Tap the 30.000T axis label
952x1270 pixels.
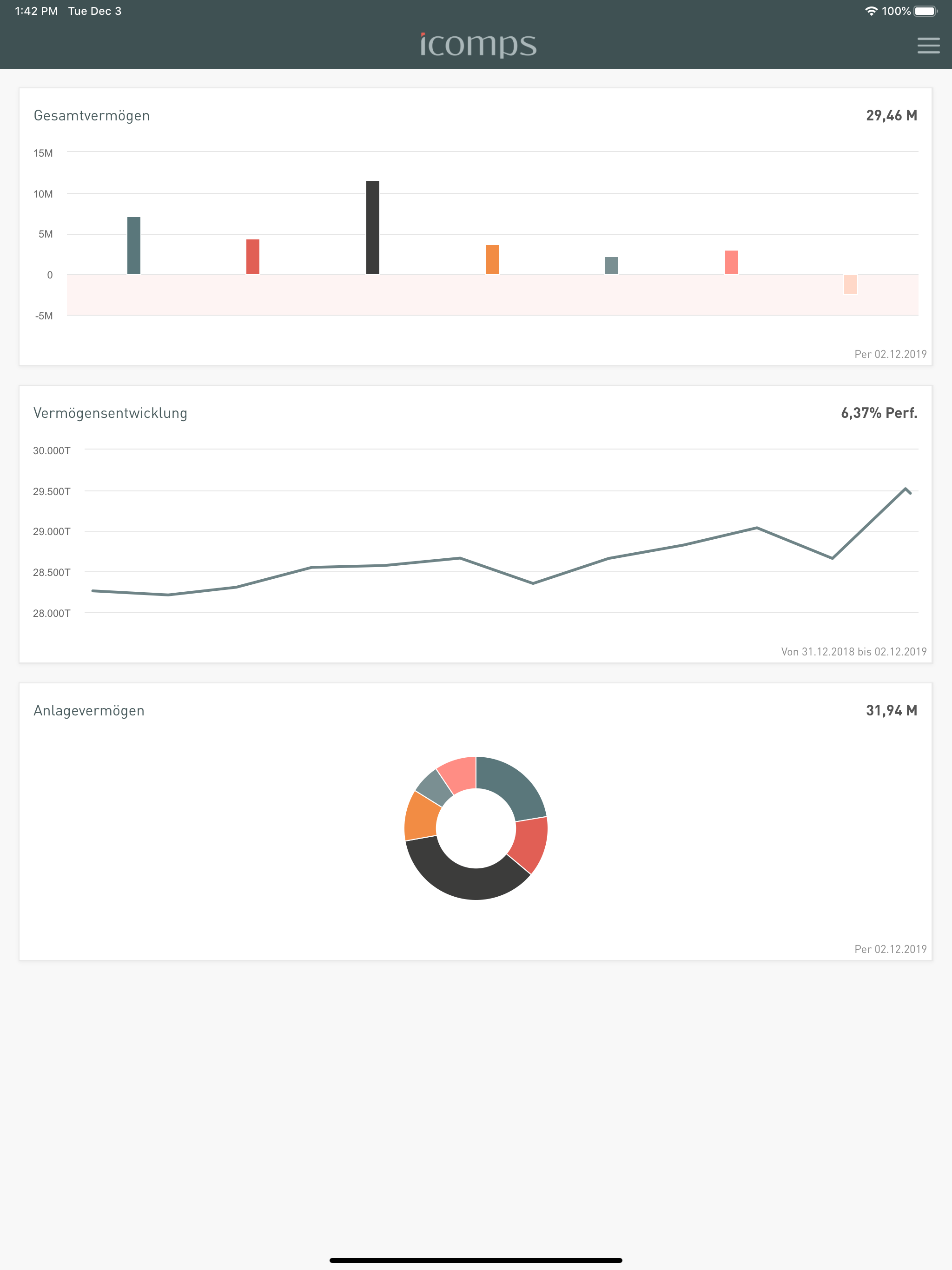(x=52, y=451)
